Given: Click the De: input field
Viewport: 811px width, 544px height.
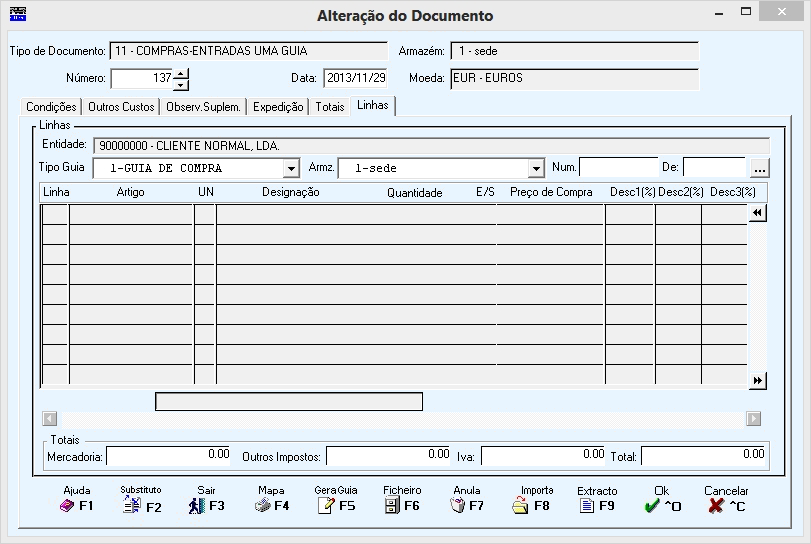Looking at the screenshot, I should pos(714,168).
